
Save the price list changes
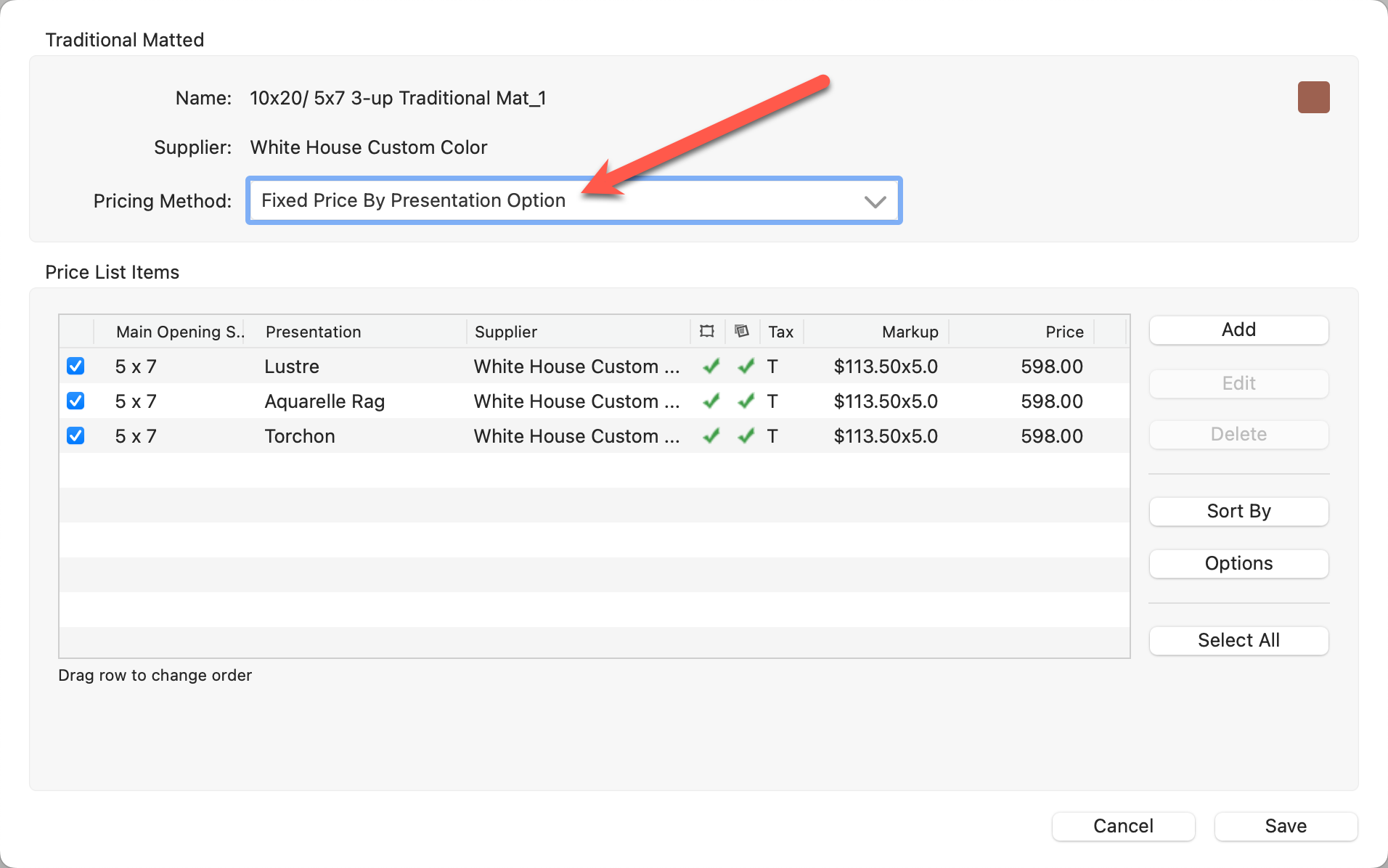(x=1285, y=826)
